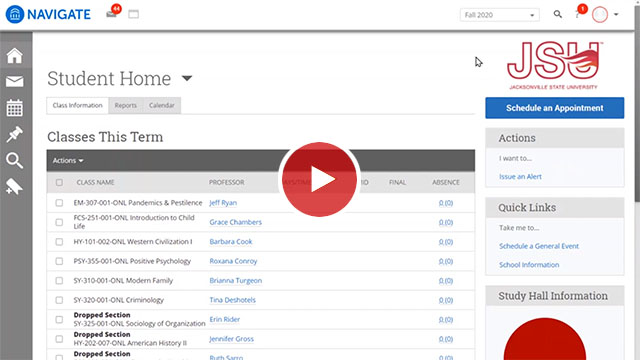The image size is (640, 360).
Task: Open professor Erin Rider link
Action: pos(224,319)
